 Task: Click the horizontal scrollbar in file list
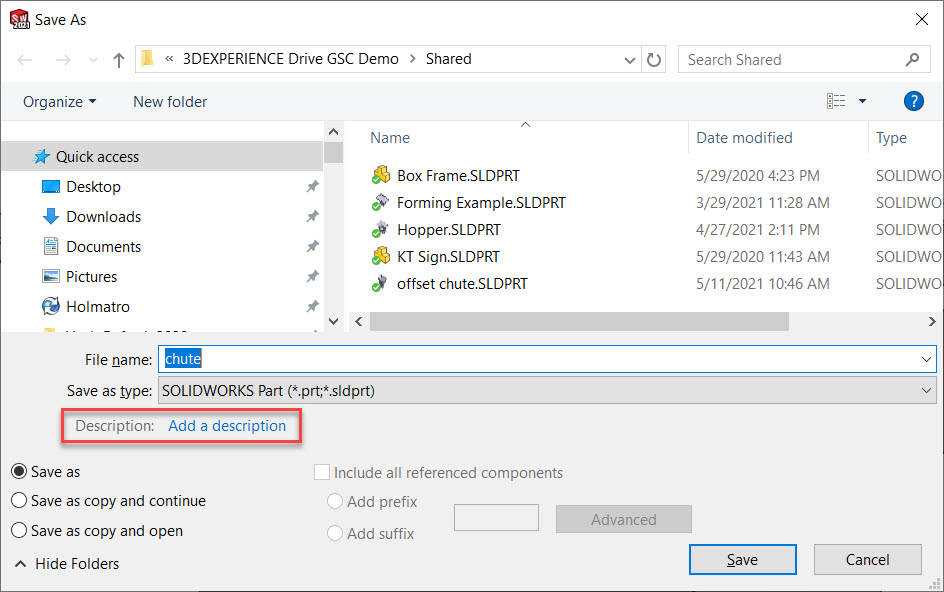tap(579, 322)
